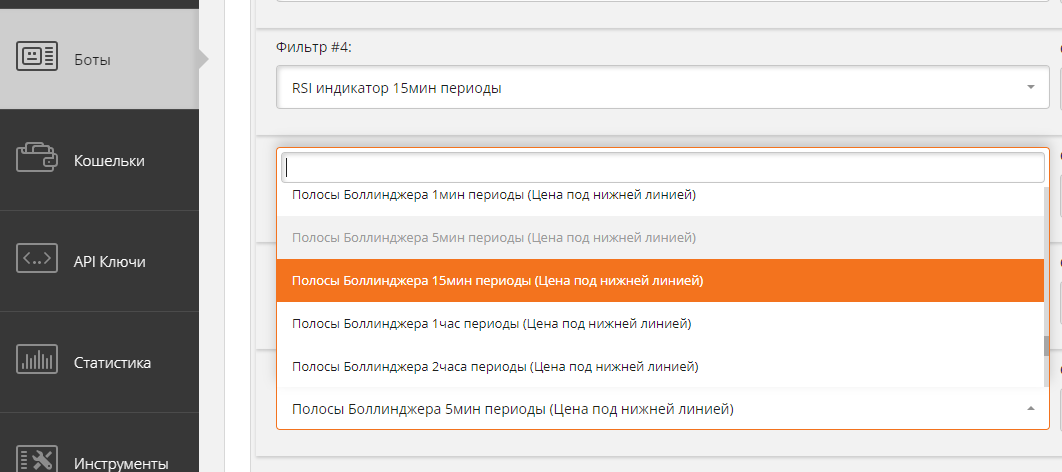Open the API Ключи text label
The height and width of the screenshot is (472, 1062).
[x=109, y=261]
